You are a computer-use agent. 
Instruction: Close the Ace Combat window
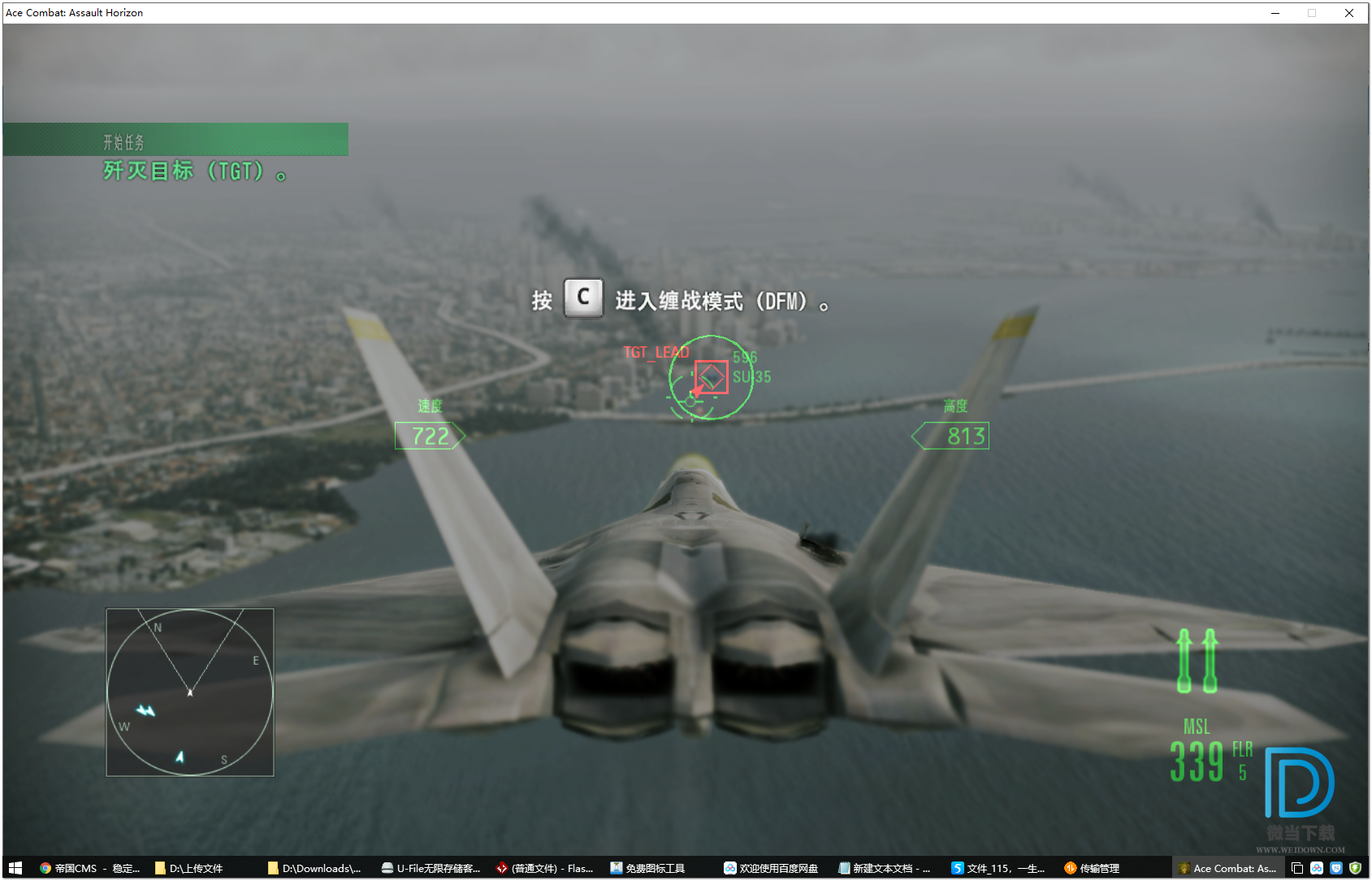coord(1349,13)
